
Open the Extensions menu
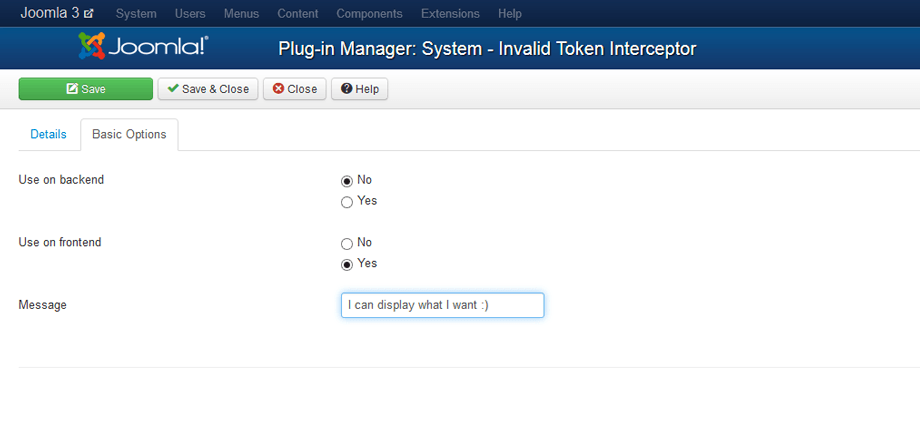point(450,14)
